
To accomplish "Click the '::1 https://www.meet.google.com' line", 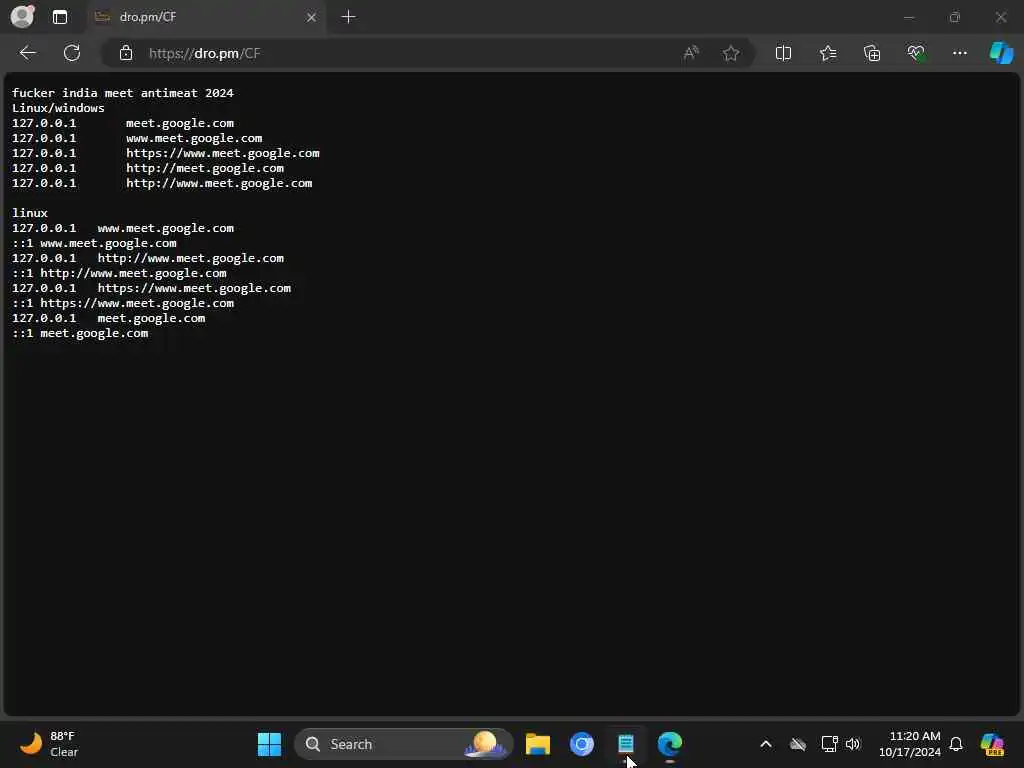I will pyautogui.click(x=123, y=303).
